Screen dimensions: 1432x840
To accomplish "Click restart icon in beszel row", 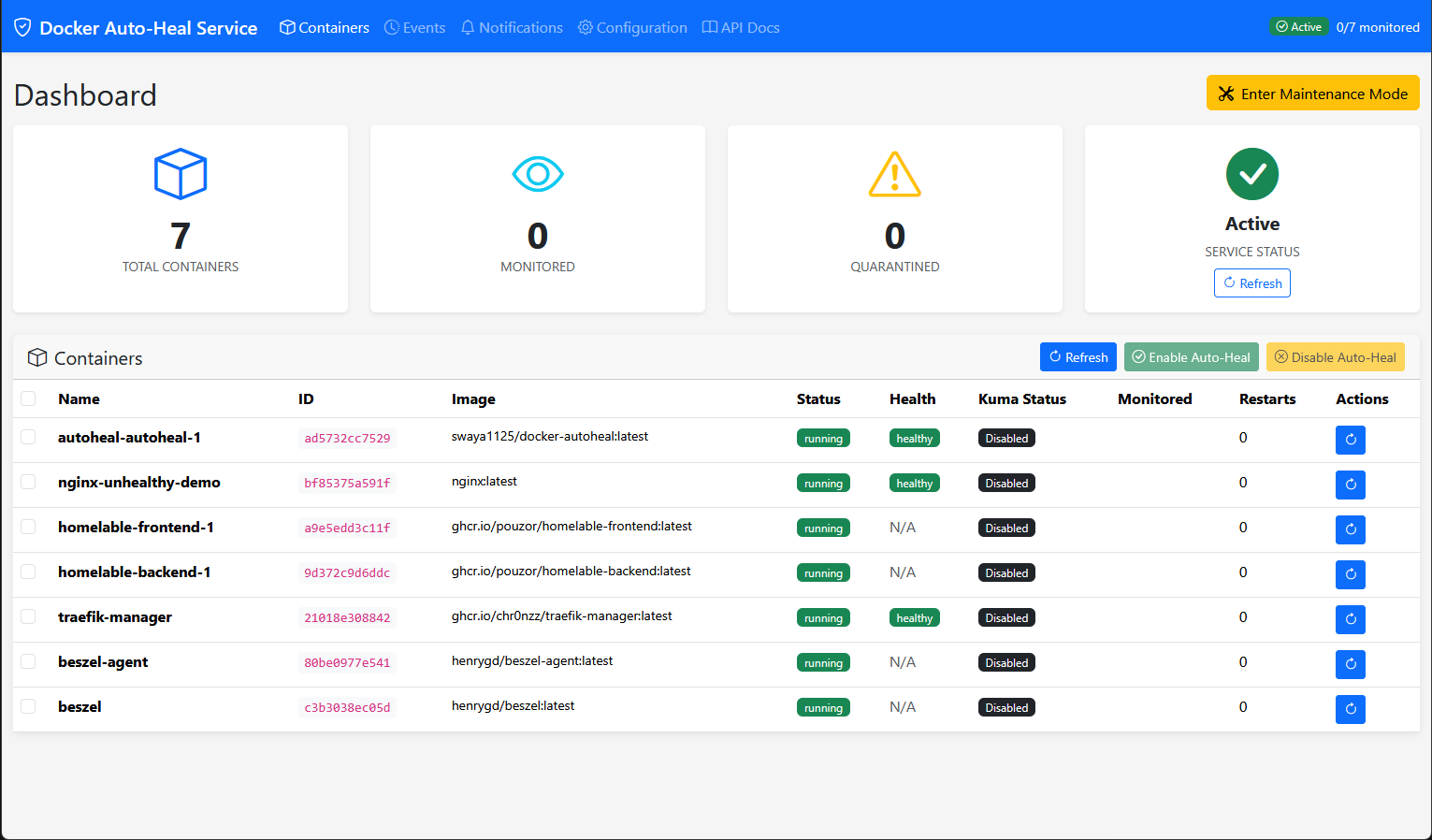I will coord(1350,709).
